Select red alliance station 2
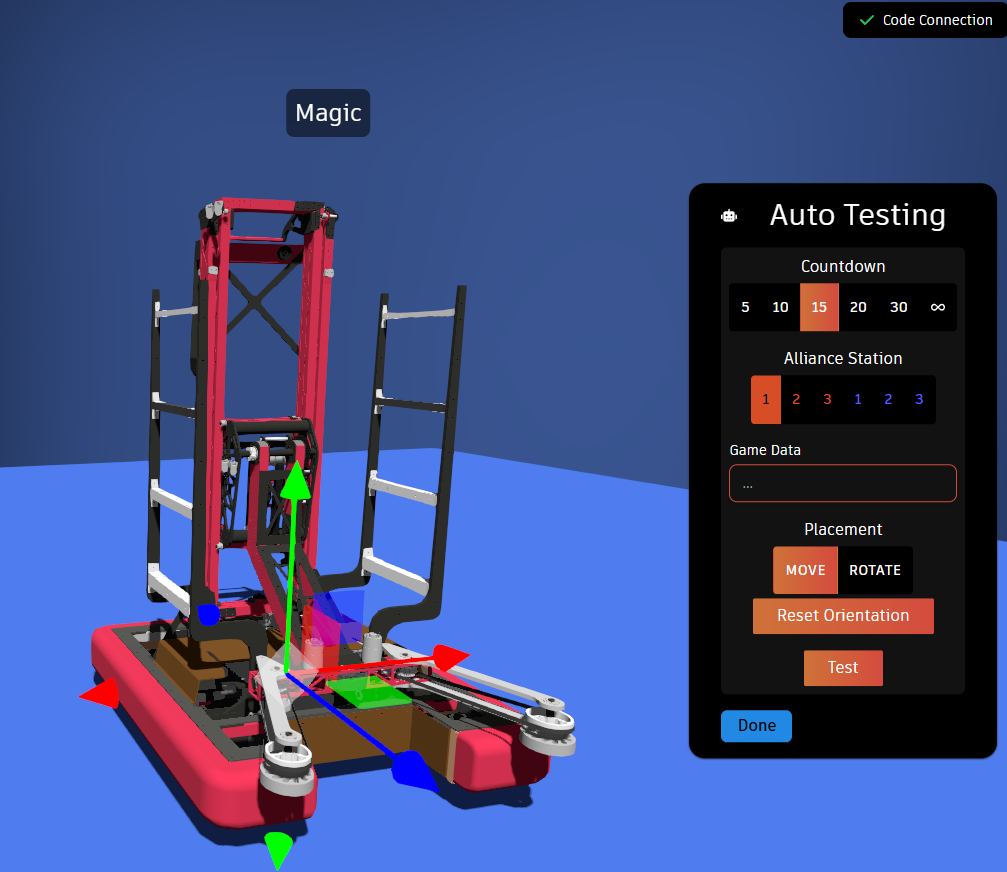 [796, 399]
